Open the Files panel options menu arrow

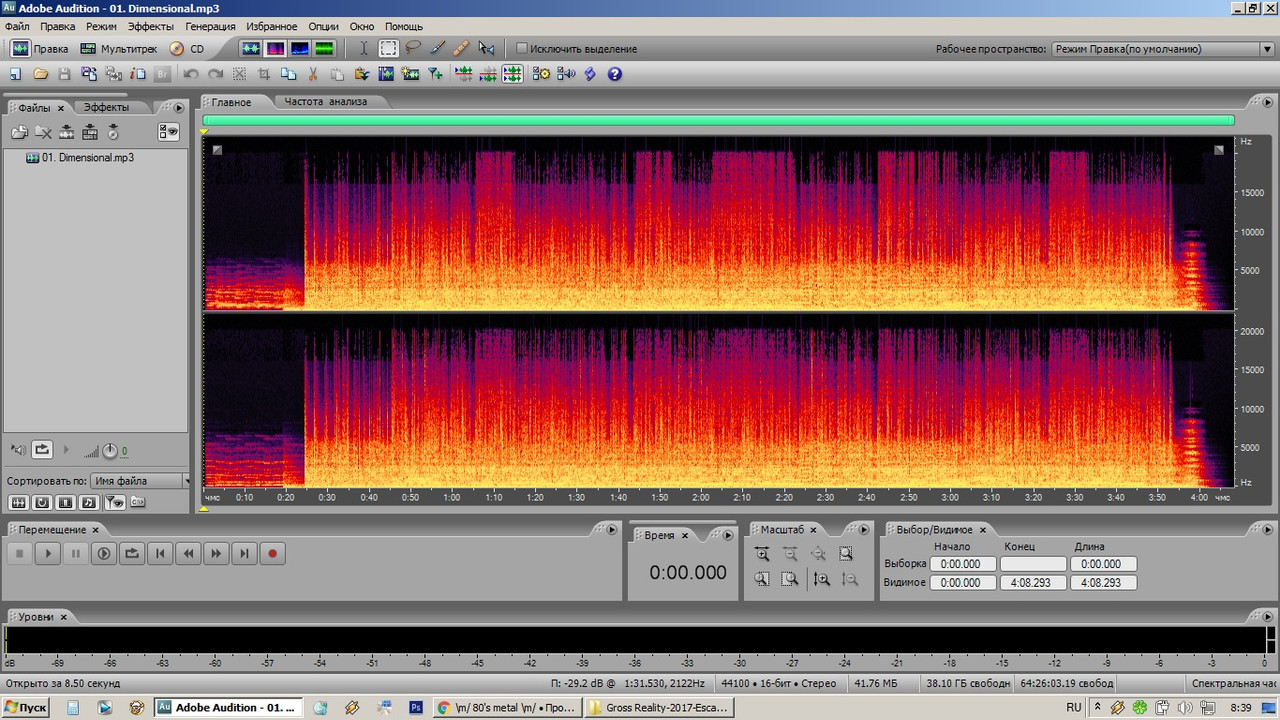[179, 107]
